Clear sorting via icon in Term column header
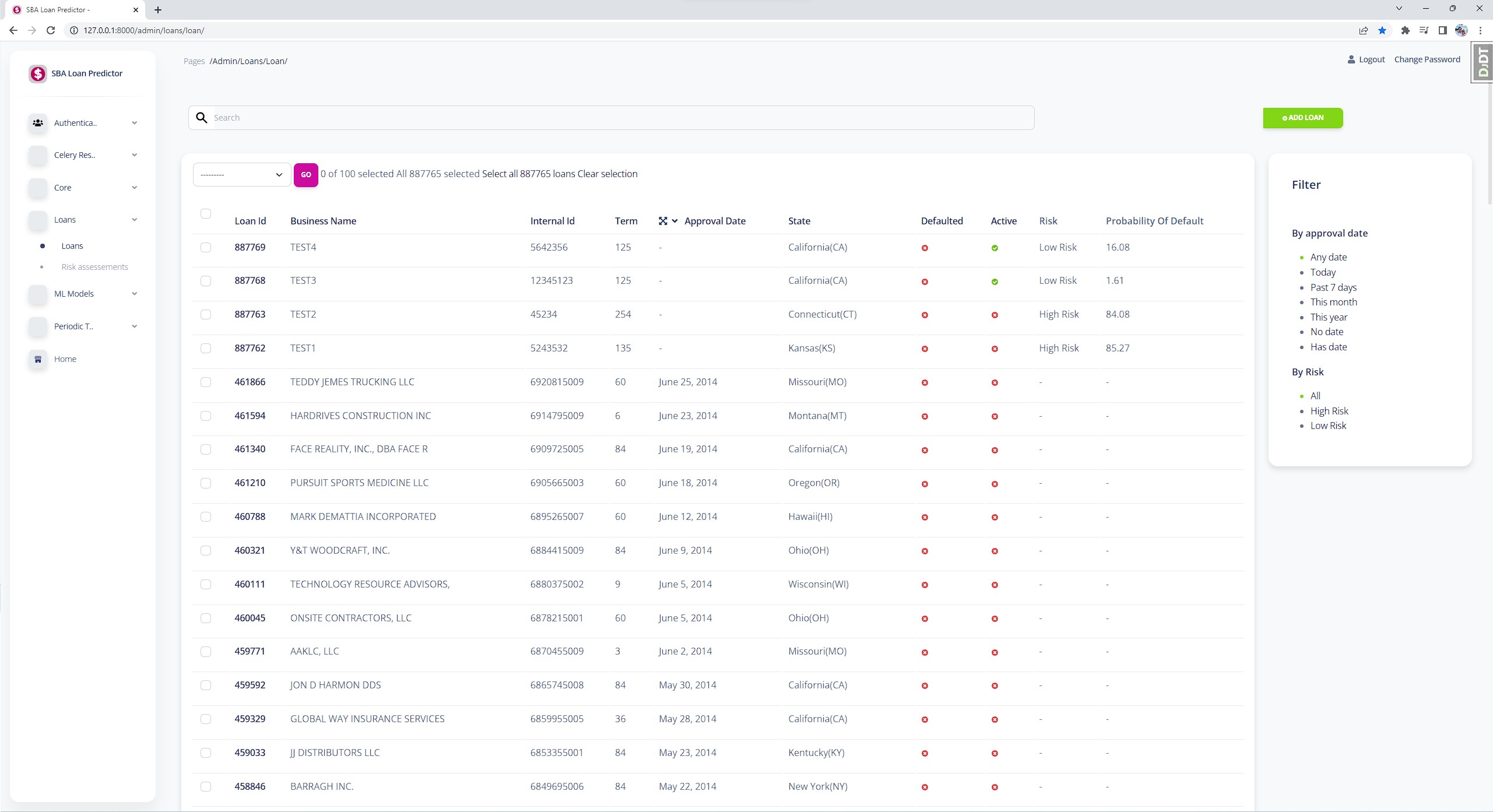1493x812 pixels. (663, 221)
